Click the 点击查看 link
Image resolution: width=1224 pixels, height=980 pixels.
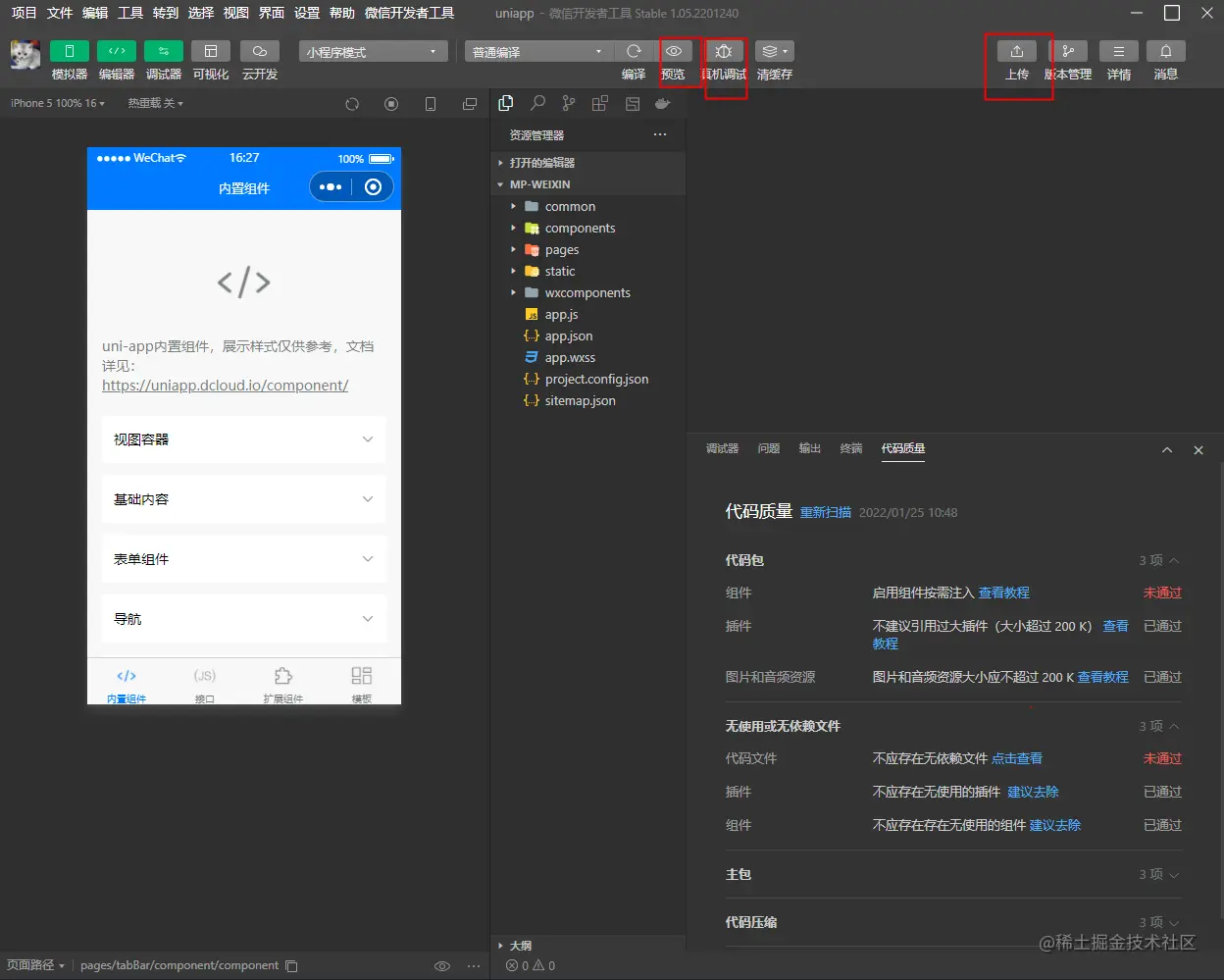pos(1017,758)
